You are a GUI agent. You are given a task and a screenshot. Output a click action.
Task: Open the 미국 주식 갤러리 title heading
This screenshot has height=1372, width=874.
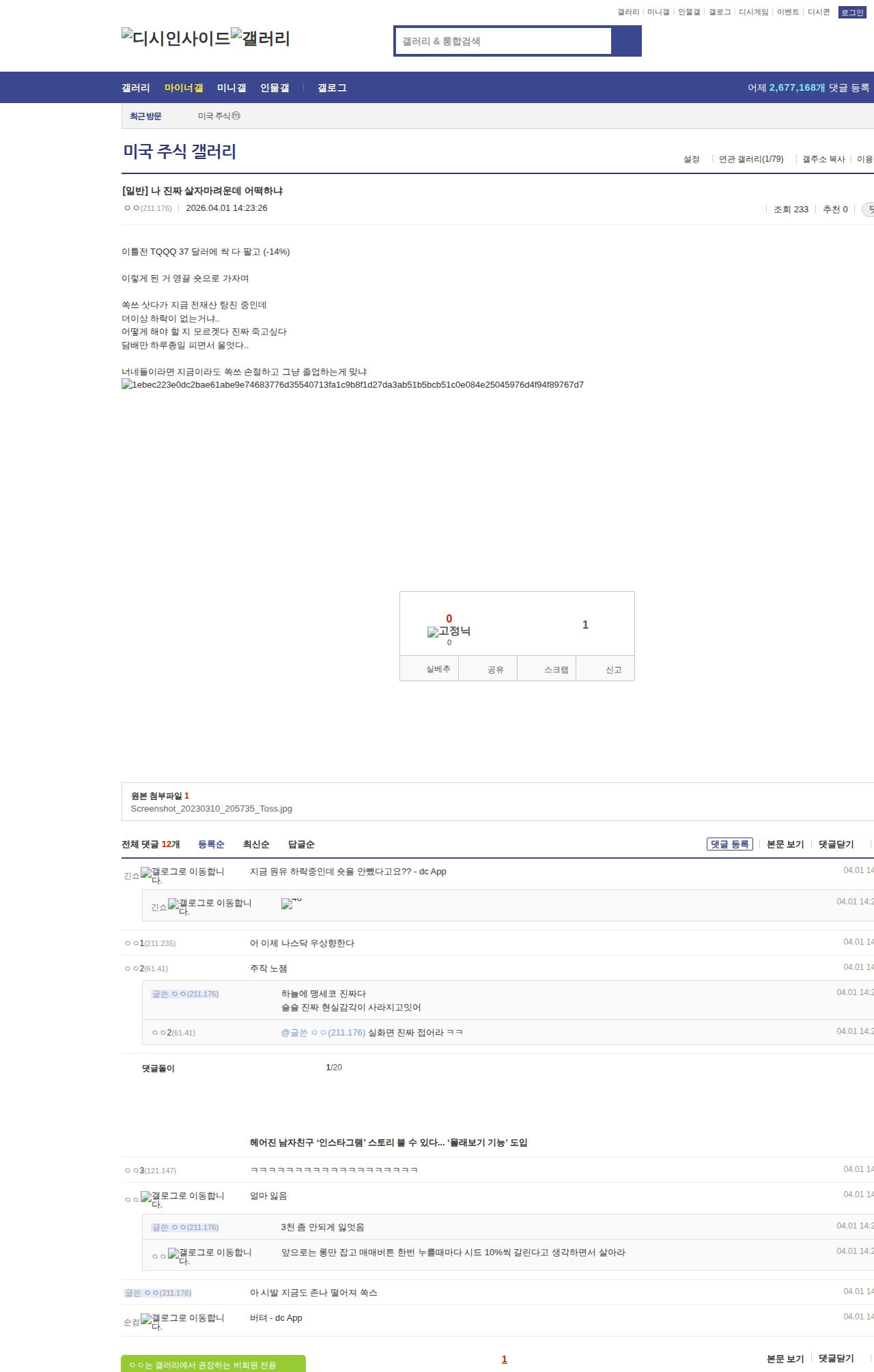click(180, 152)
